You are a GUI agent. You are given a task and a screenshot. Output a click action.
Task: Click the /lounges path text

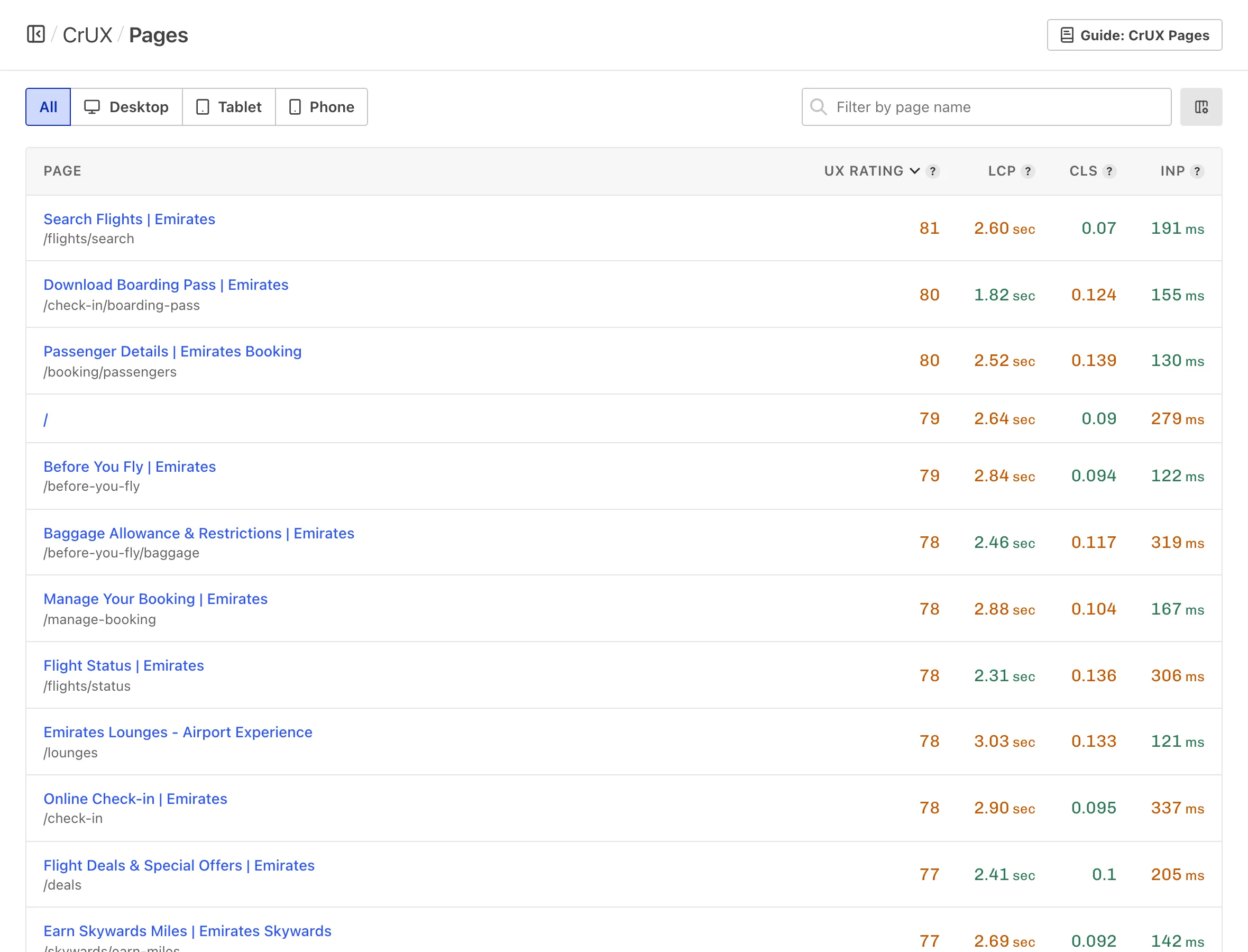70,752
